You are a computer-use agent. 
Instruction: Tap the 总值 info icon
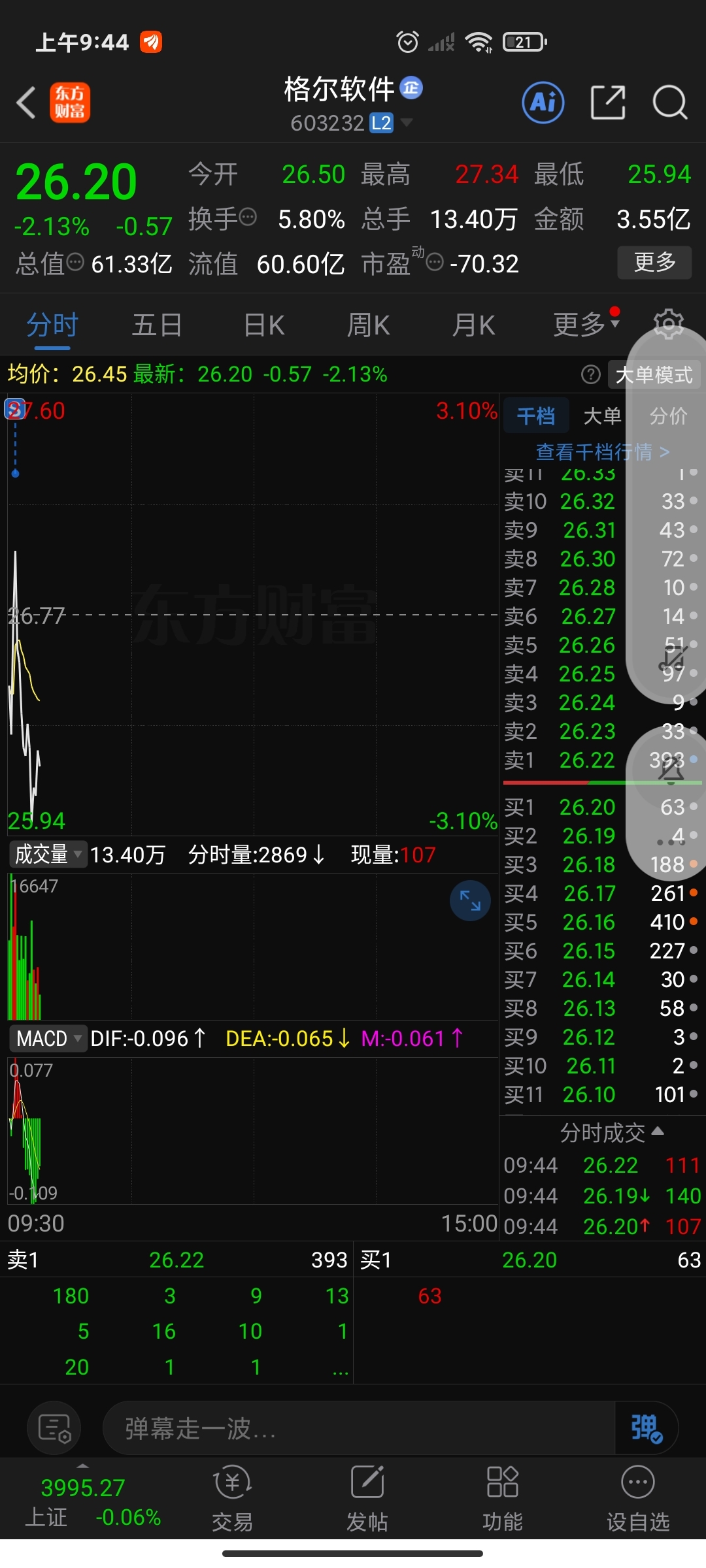pos(75,262)
